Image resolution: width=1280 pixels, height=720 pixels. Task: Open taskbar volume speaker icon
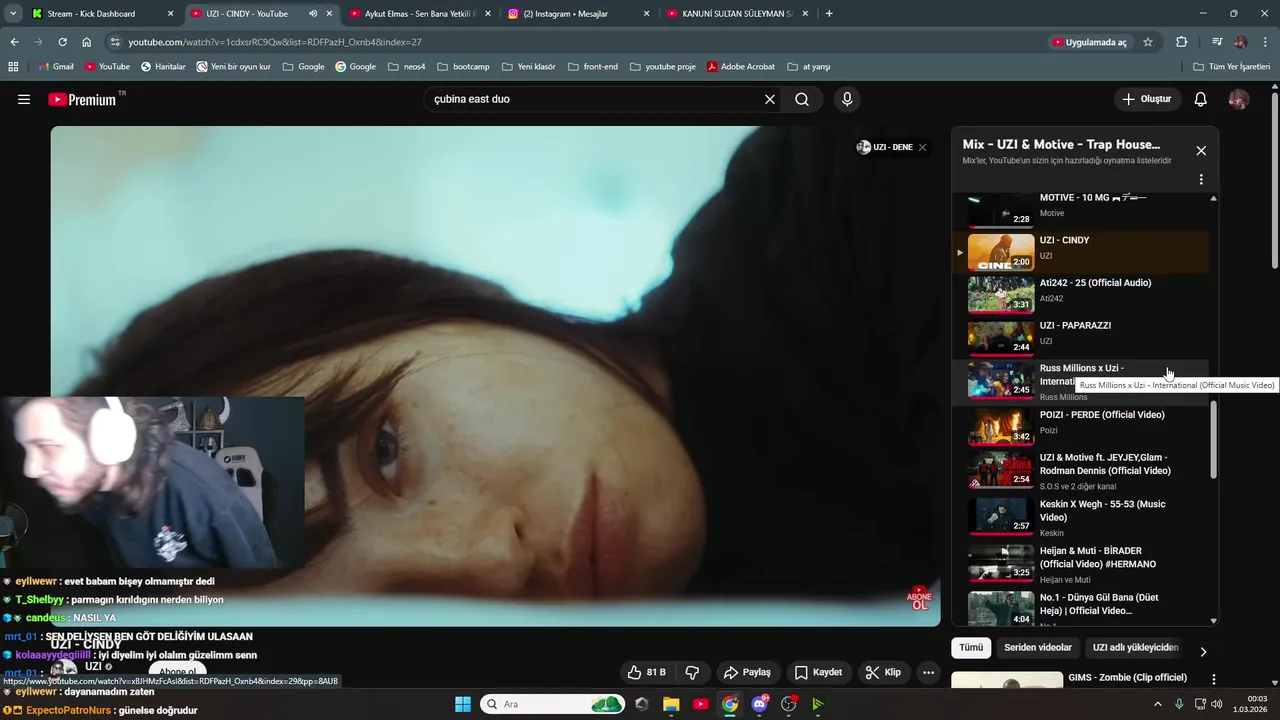click(x=1216, y=704)
